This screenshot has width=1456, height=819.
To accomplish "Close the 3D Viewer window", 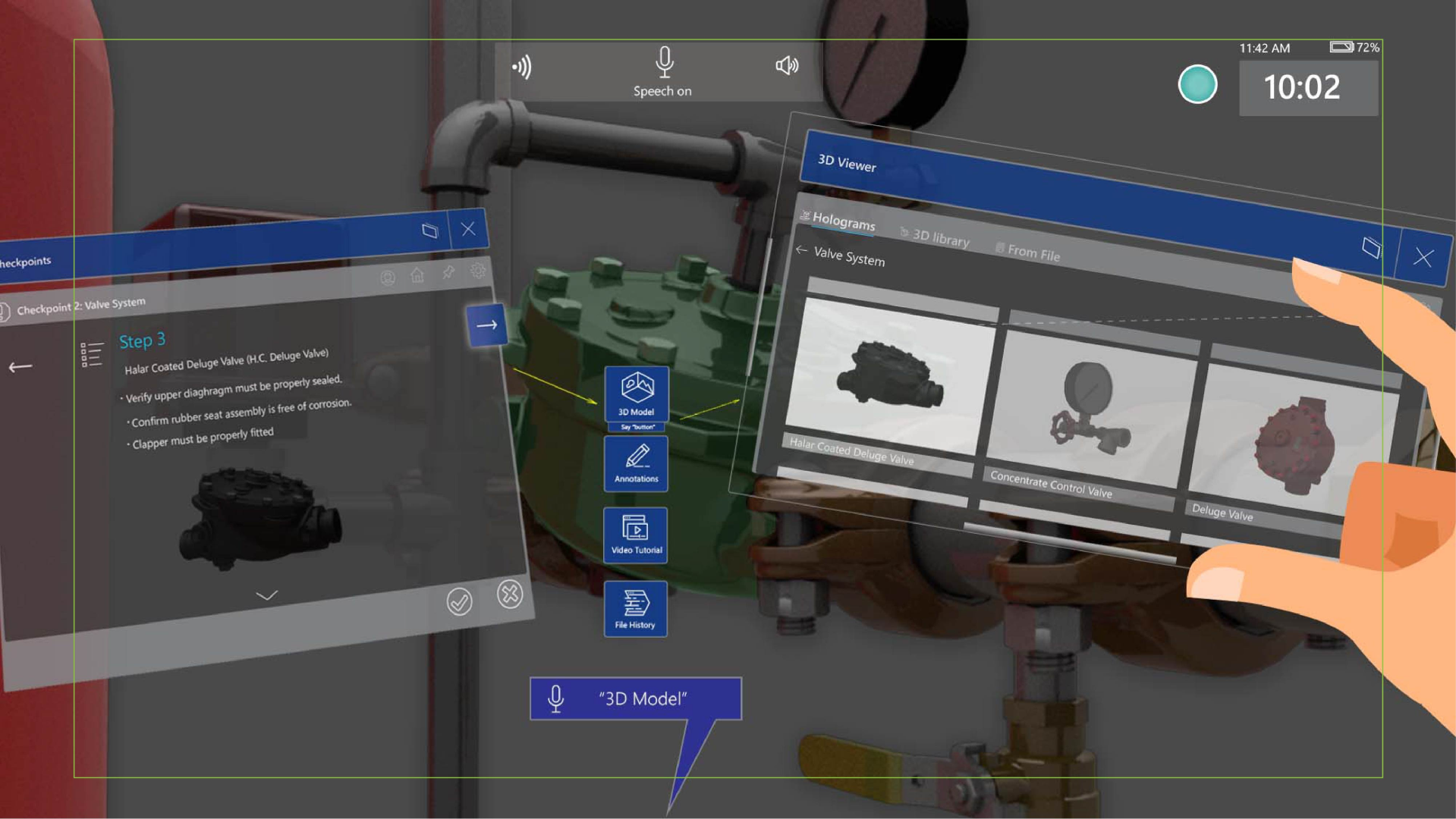I will click(1423, 257).
